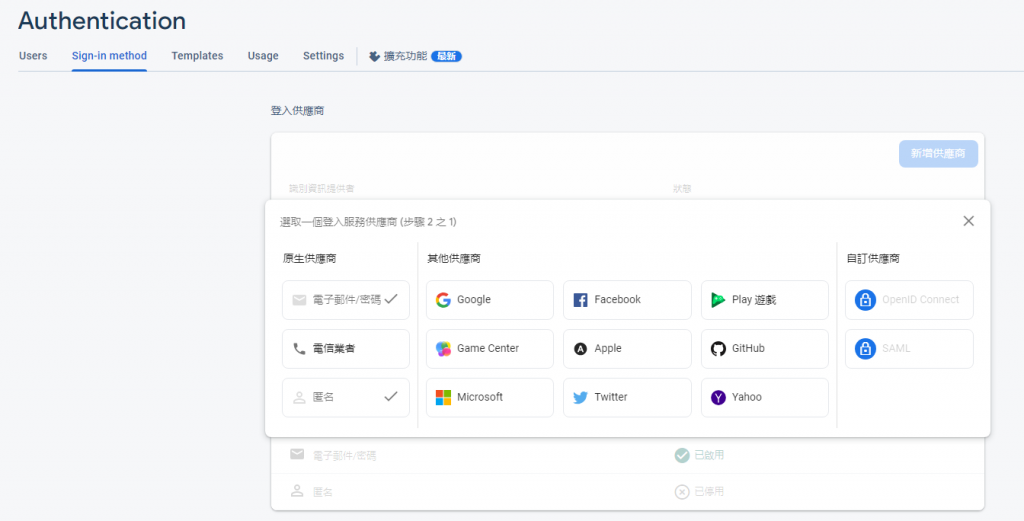
Task: Click envelope icon in bottom table row
Action: coord(297,454)
